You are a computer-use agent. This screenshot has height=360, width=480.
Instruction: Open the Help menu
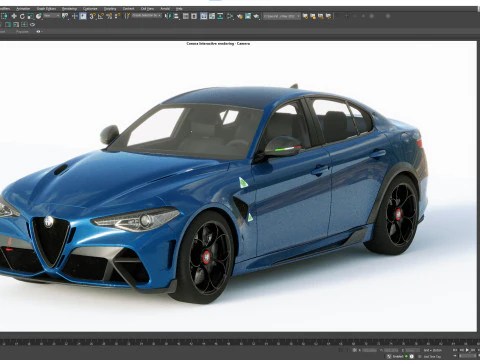click(x=179, y=9)
